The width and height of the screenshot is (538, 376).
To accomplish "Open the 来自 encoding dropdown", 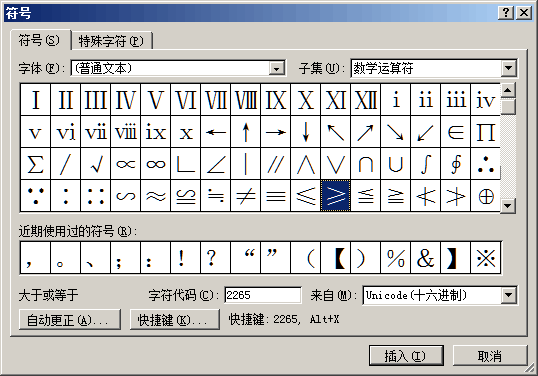I will [x=509, y=295].
